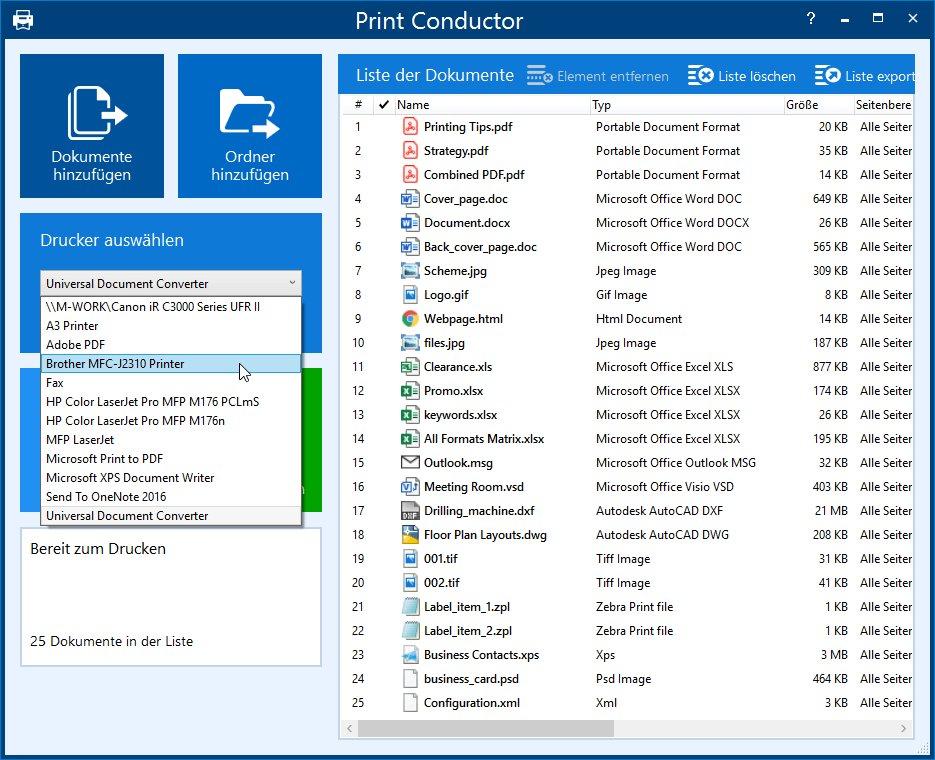Click the Liste löschen icon

[700, 76]
